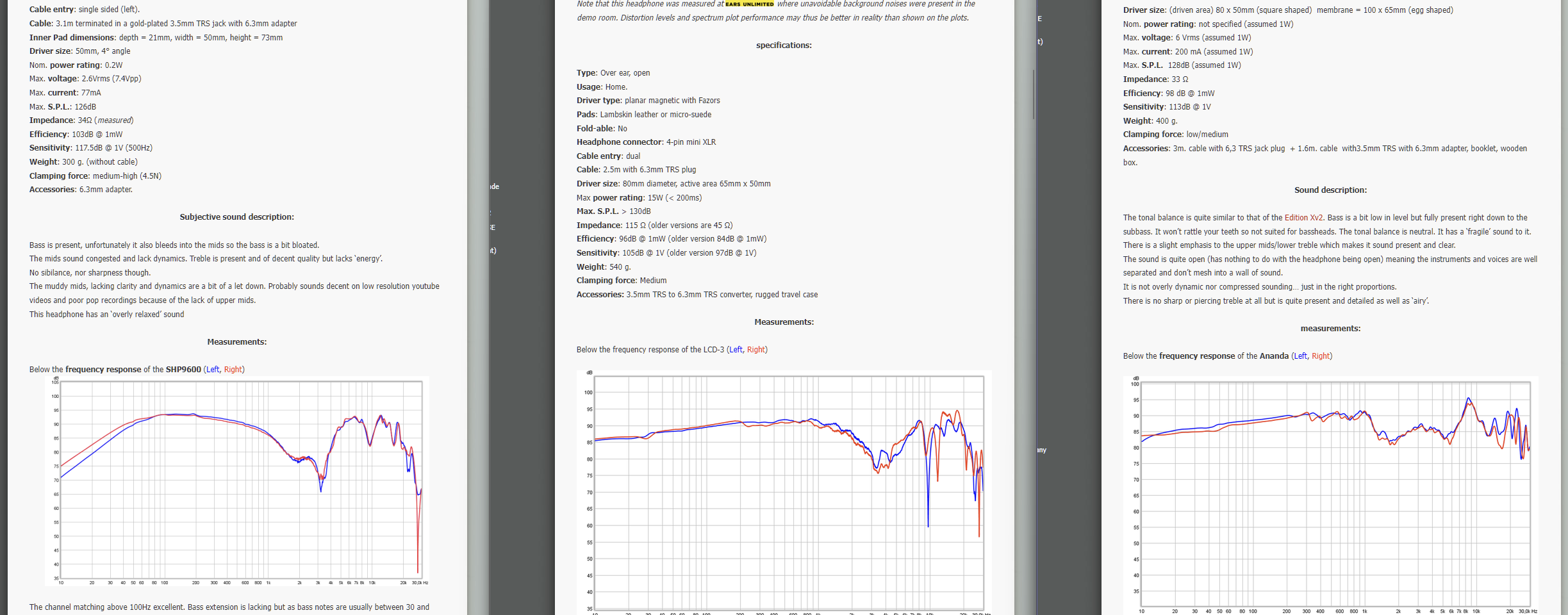Click 'Efficiency: 98 dB @ 1mW' line
This screenshot has height=615, width=1568.
coord(1169,94)
